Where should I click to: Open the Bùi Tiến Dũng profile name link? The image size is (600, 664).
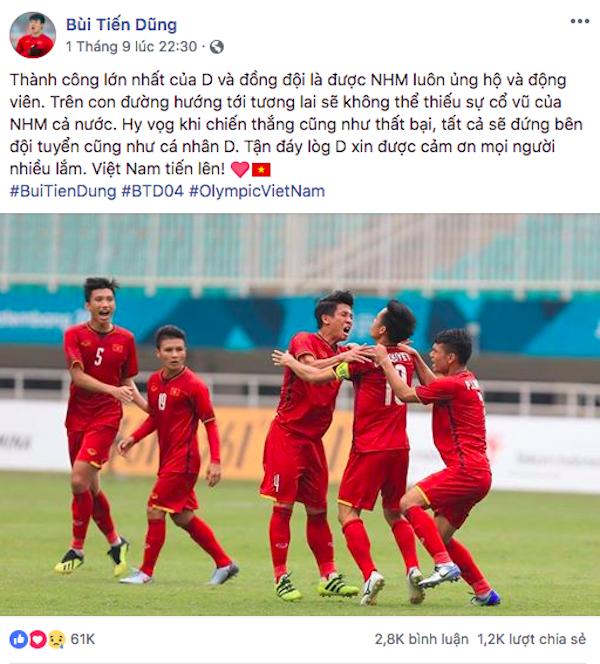(122, 25)
